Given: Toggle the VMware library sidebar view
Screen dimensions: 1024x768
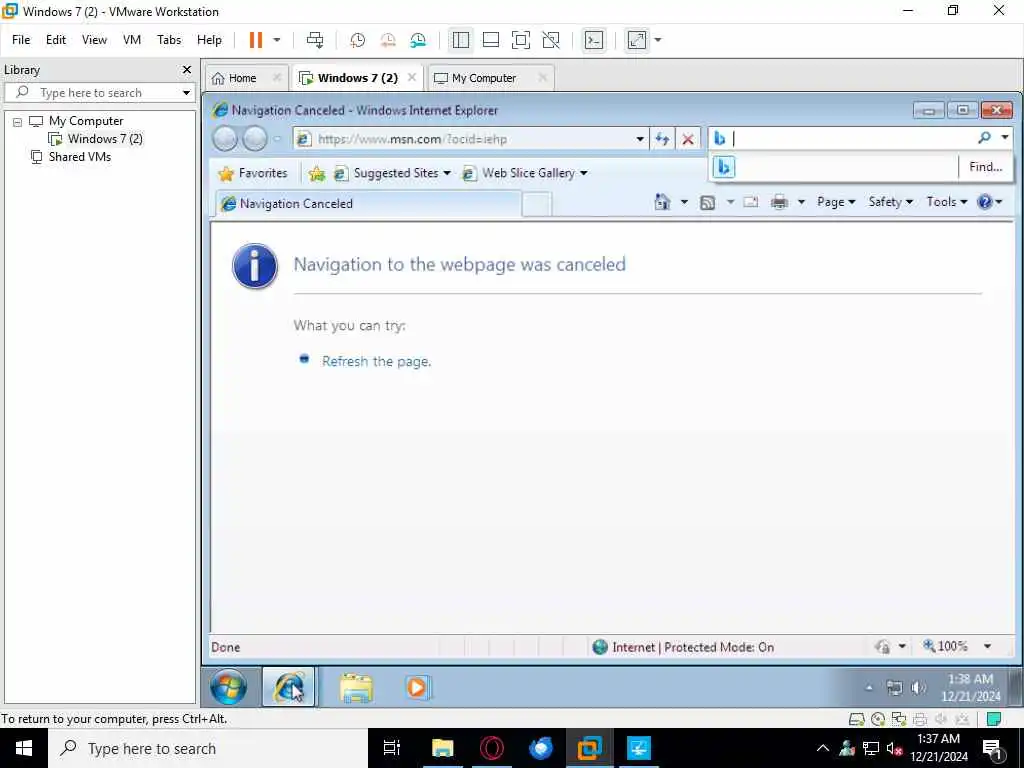Looking at the screenshot, I should point(460,40).
